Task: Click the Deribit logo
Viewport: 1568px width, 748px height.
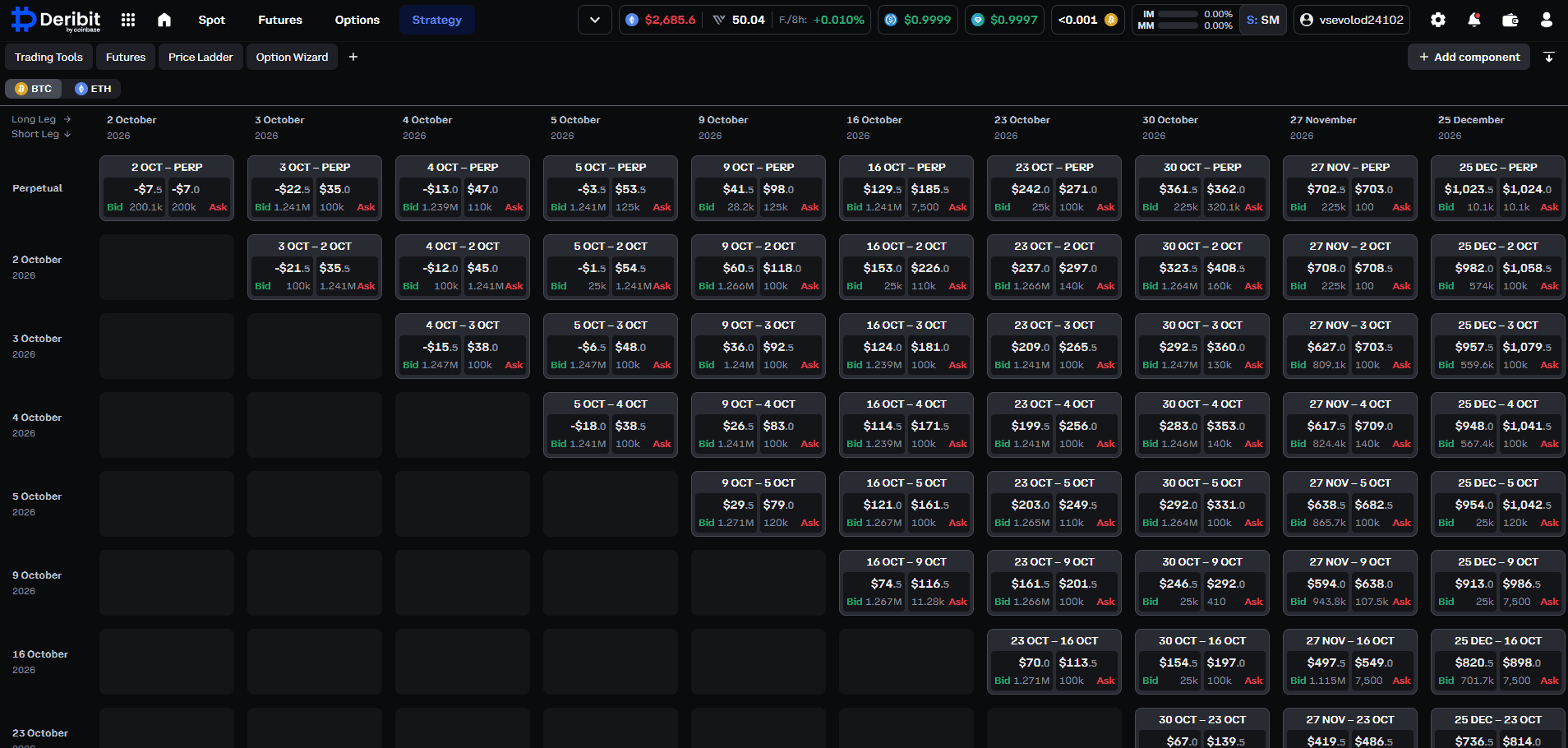Action: [x=56, y=20]
